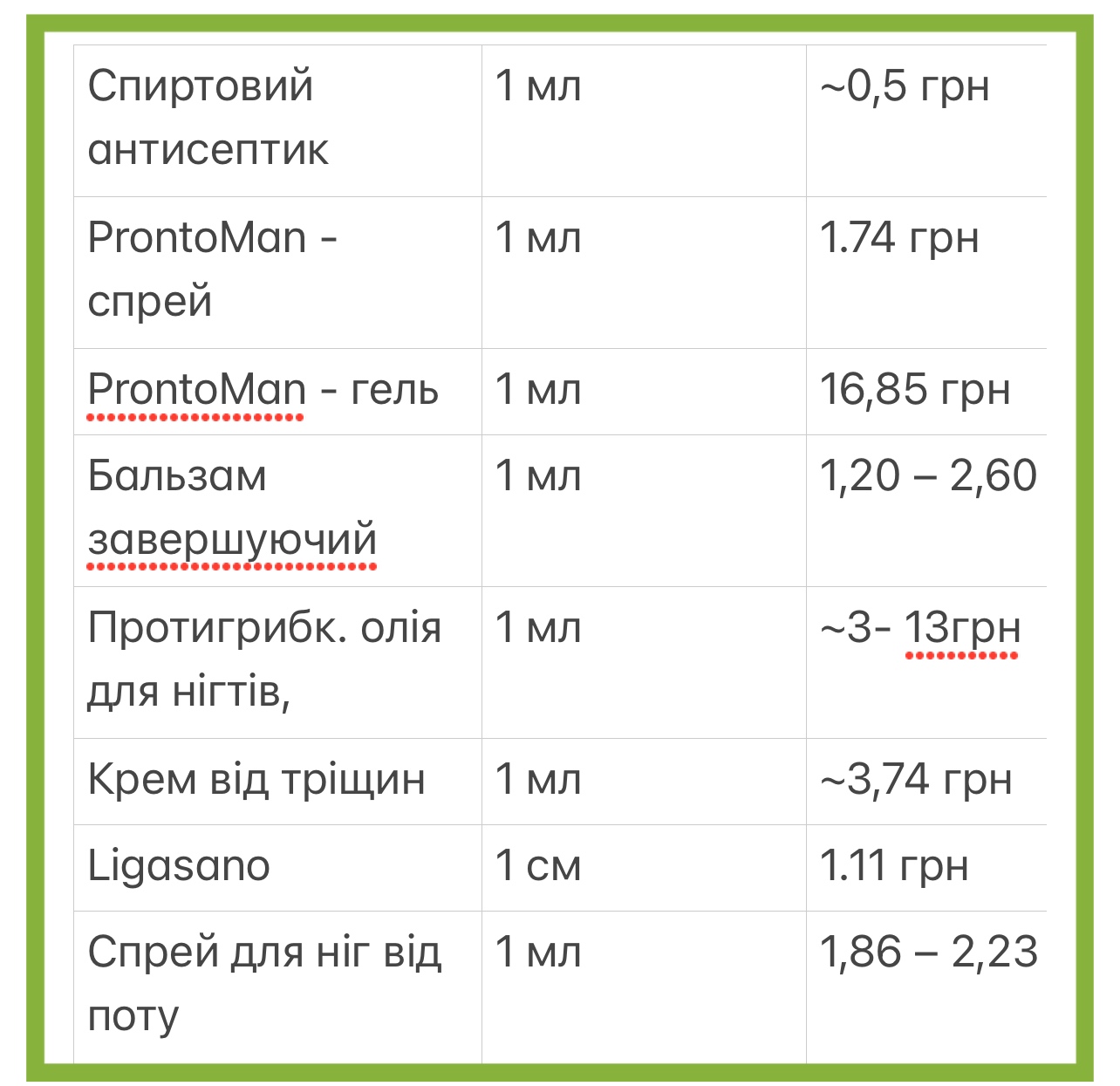
Task: Click the 'Ligasano' cell
Action: coord(277,868)
